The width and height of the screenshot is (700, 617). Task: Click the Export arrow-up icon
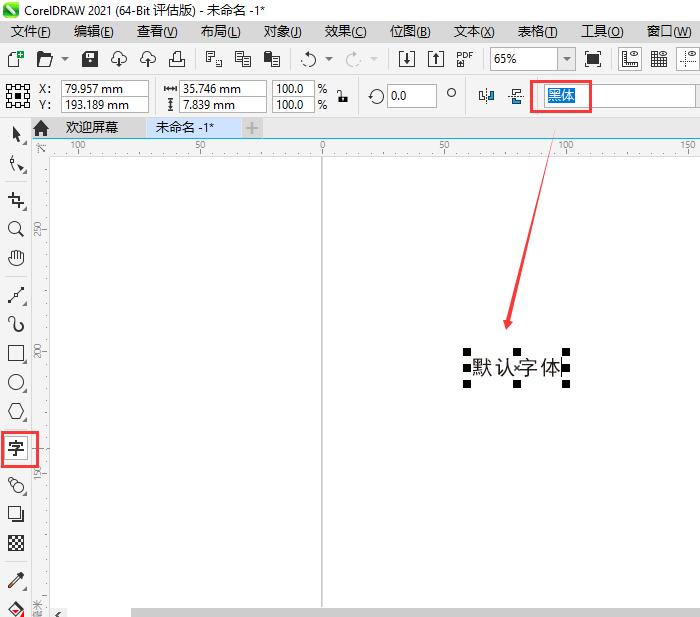436,58
